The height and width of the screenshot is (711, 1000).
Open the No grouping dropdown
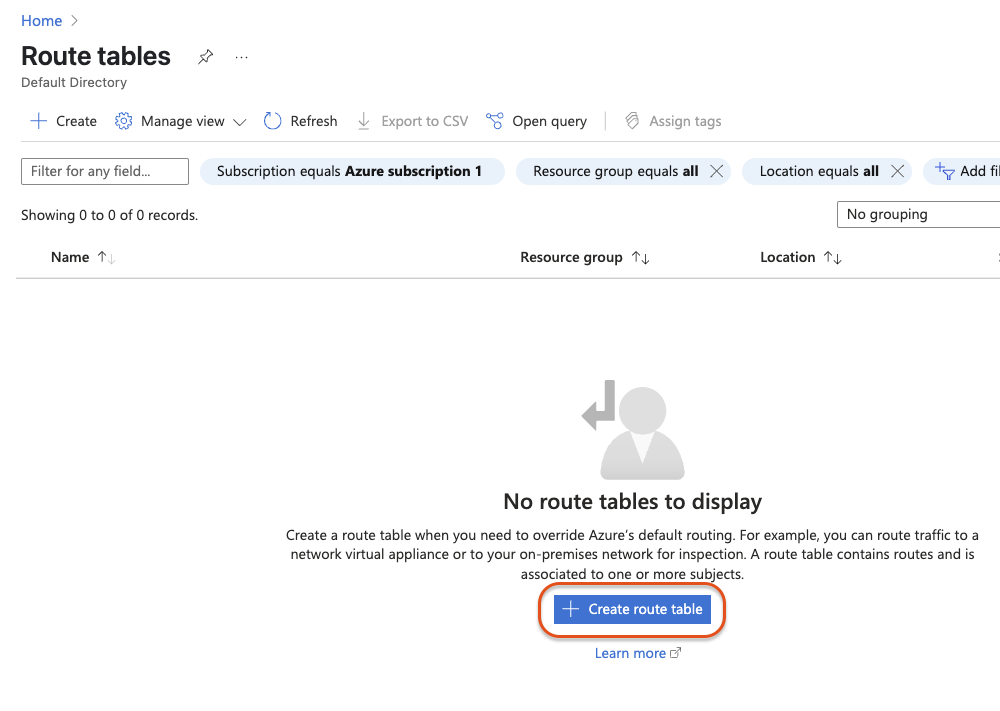pos(918,214)
